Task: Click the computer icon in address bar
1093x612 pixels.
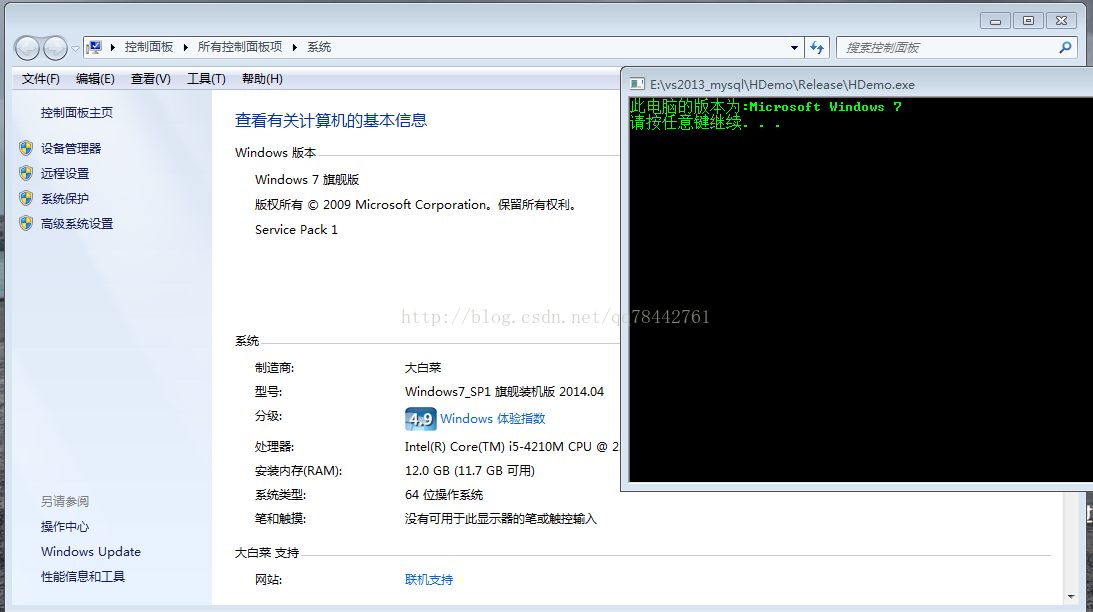Action: (x=94, y=47)
